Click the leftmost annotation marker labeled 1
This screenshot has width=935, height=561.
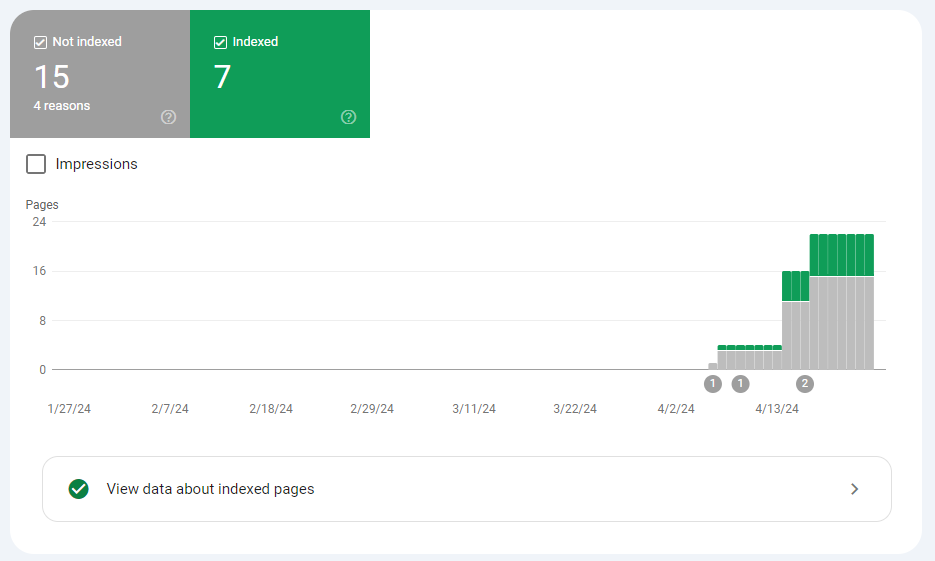click(712, 383)
